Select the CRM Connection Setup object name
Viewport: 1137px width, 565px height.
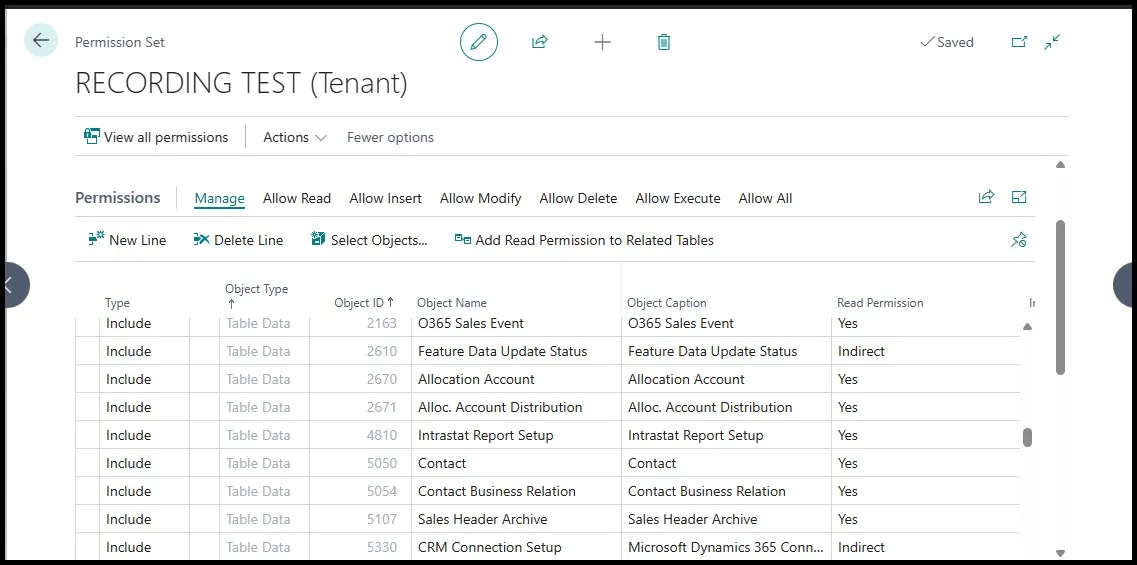click(x=489, y=547)
